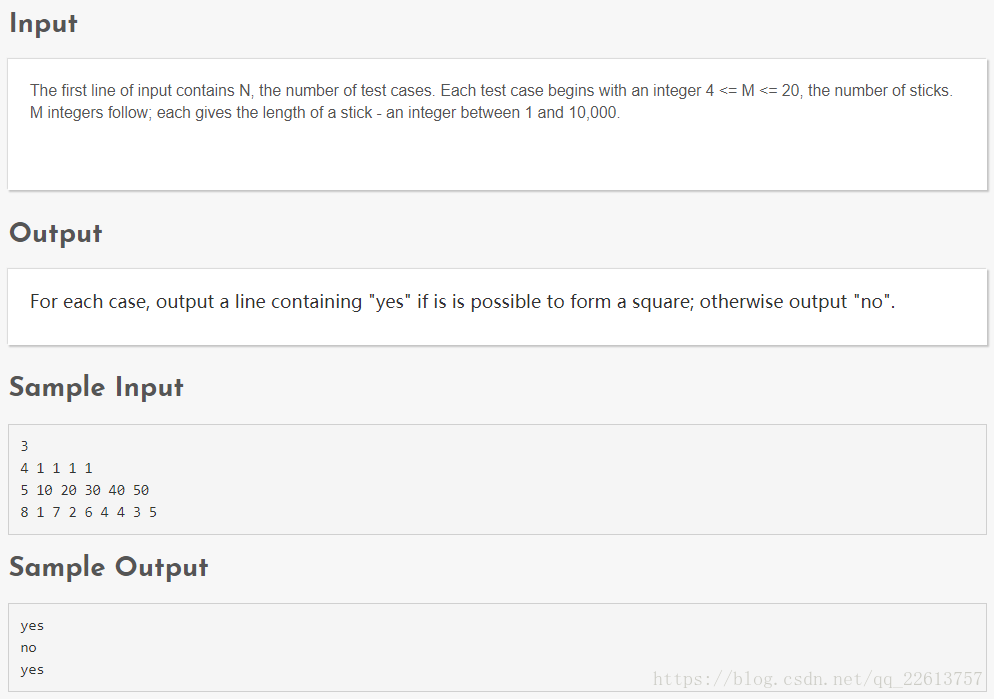Click the Output section heading
The image size is (994, 699).
point(56,234)
